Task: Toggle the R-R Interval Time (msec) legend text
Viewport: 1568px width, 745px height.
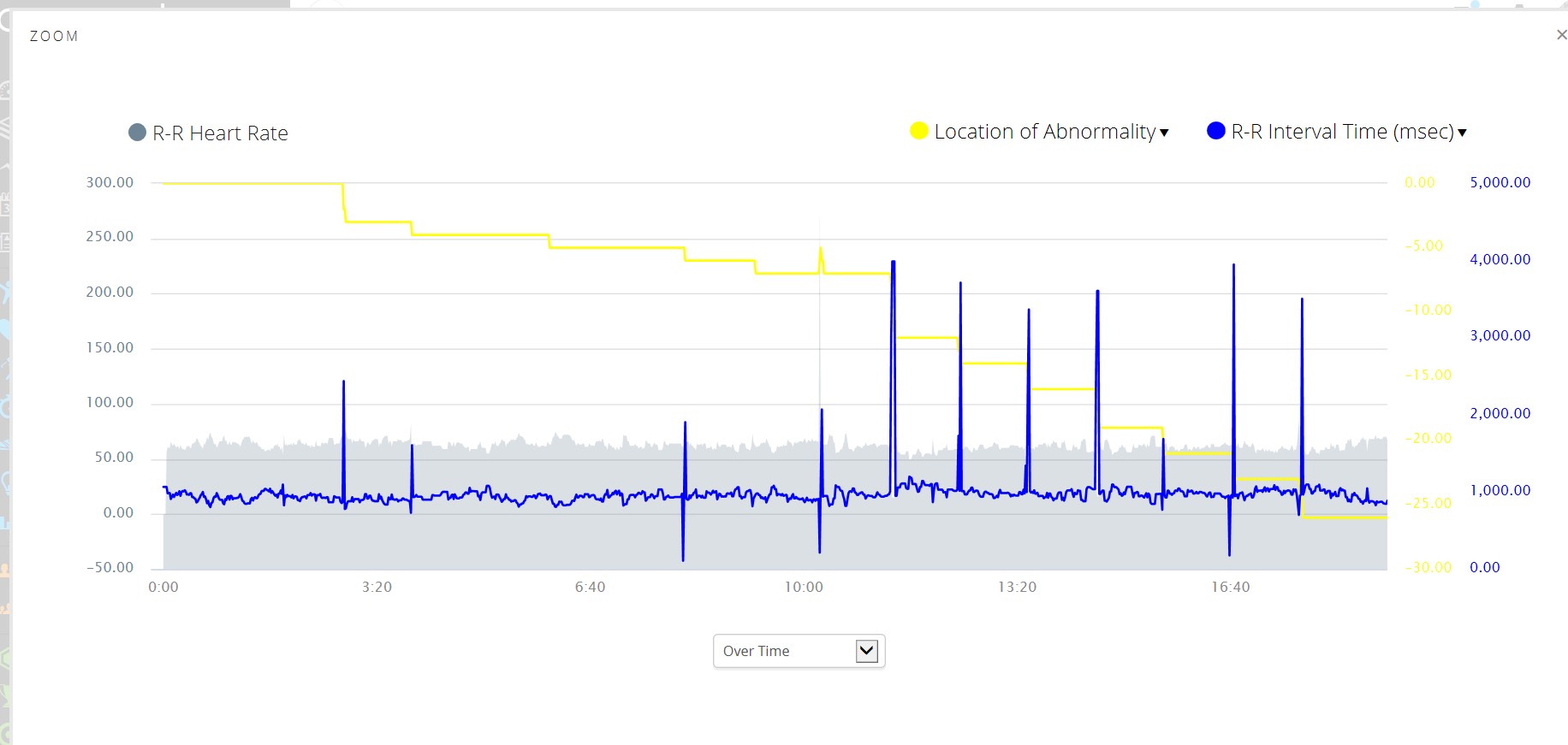Action: [1342, 132]
